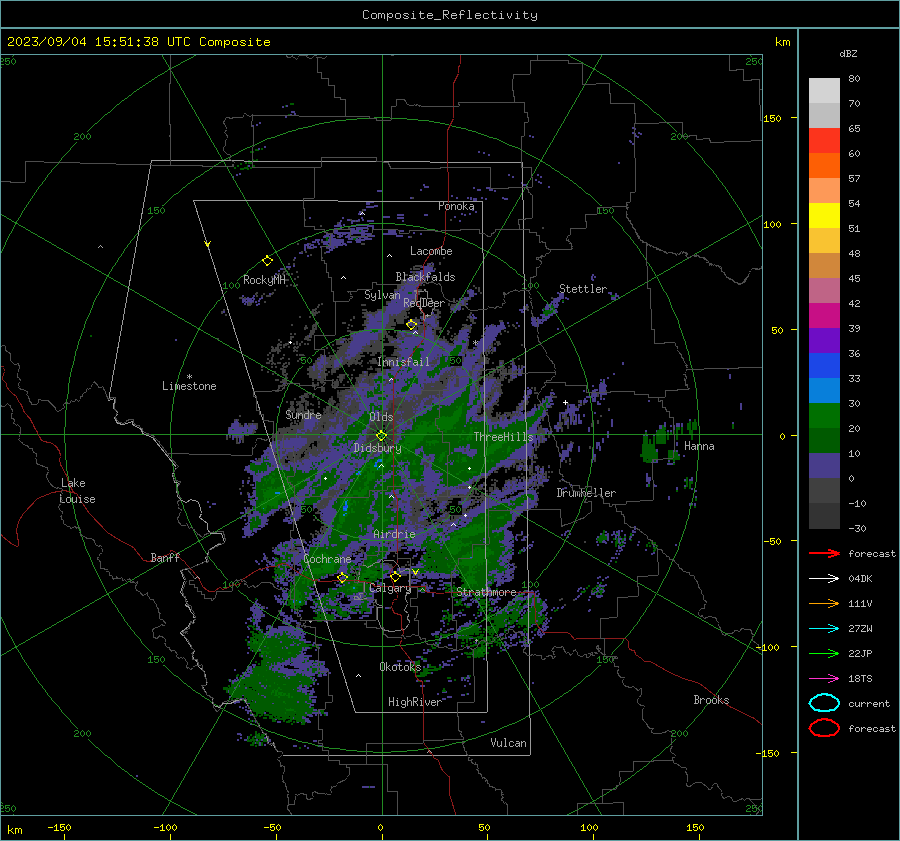Click the Cochrane city label
The width and height of the screenshot is (900, 841).
[x=327, y=559]
